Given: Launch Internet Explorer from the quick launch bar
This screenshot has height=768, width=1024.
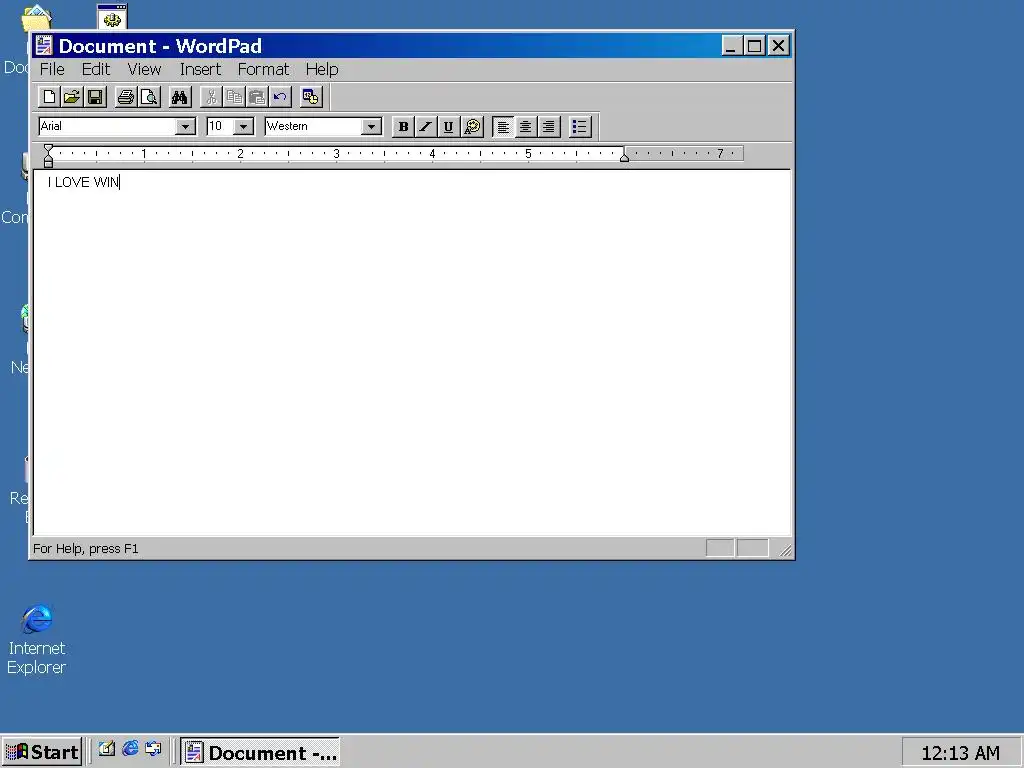Looking at the screenshot, I should [x=130, y=748].
